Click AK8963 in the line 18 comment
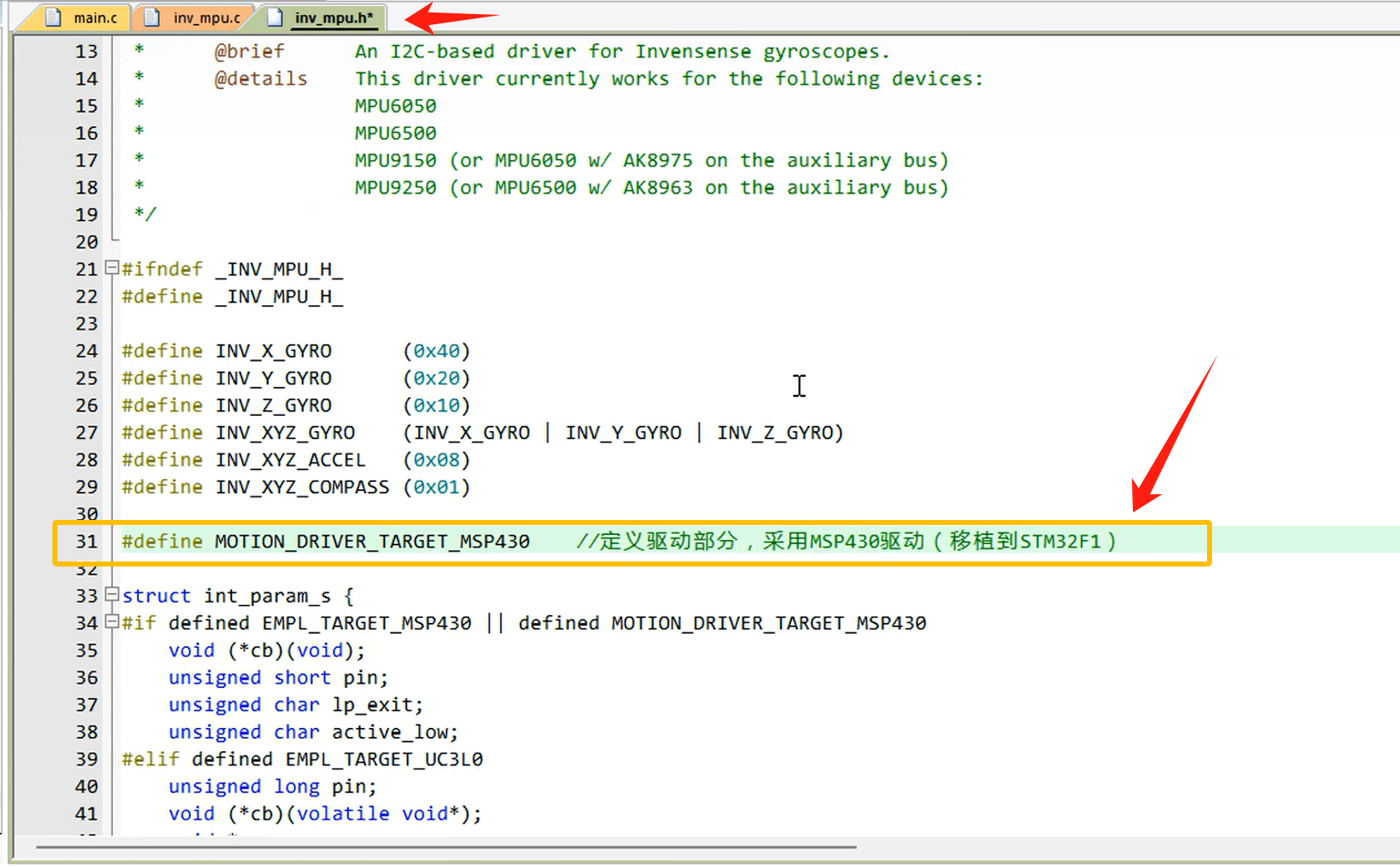This screenshot has height=866, width=1400. click(x=658, y=188)
